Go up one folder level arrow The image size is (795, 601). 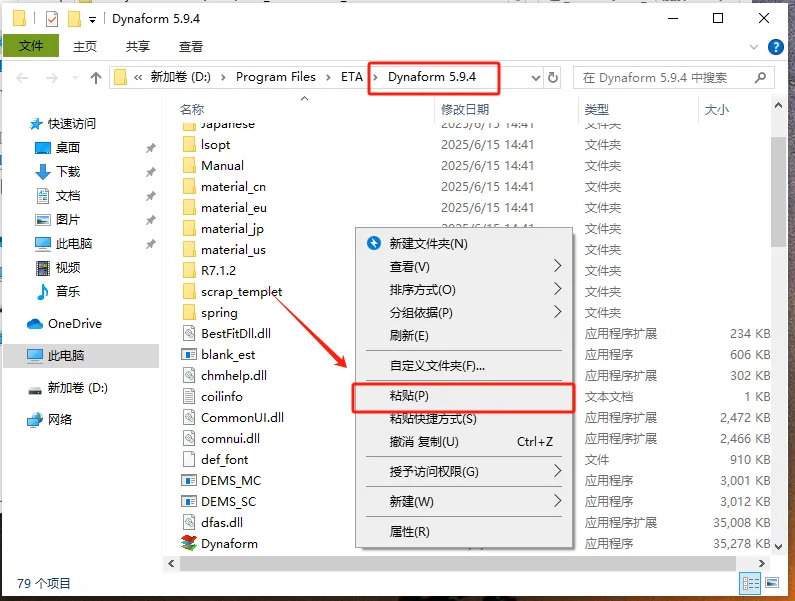[95, 78]
